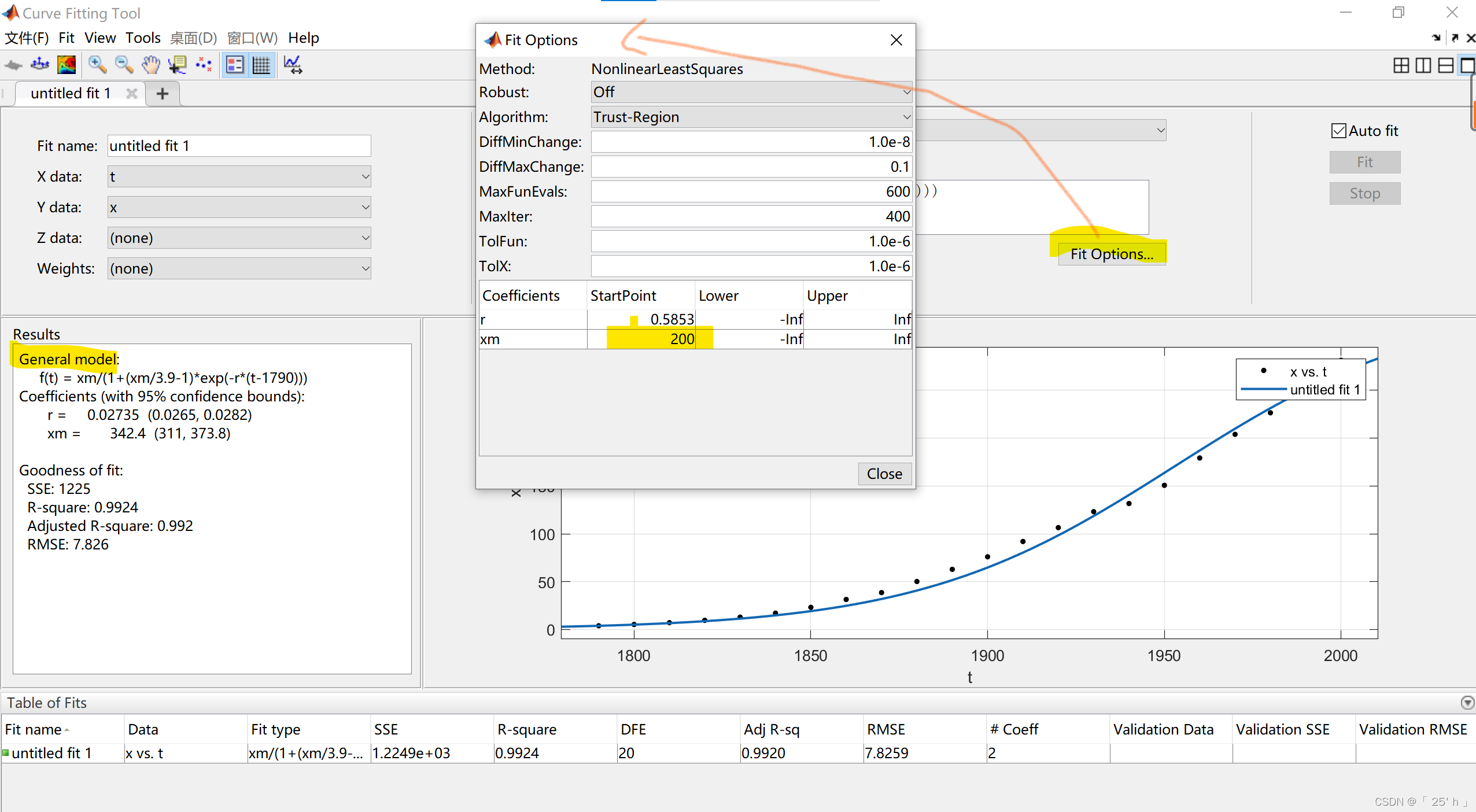Close the Fit Options dialog with X
1476x812 pixels.
[896, 40]
